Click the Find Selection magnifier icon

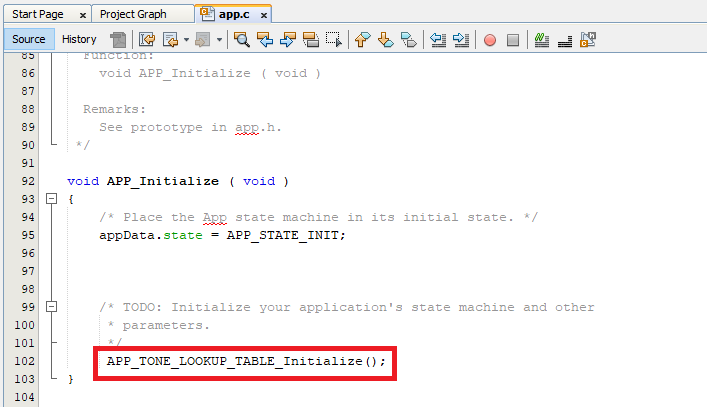(242, 40)
